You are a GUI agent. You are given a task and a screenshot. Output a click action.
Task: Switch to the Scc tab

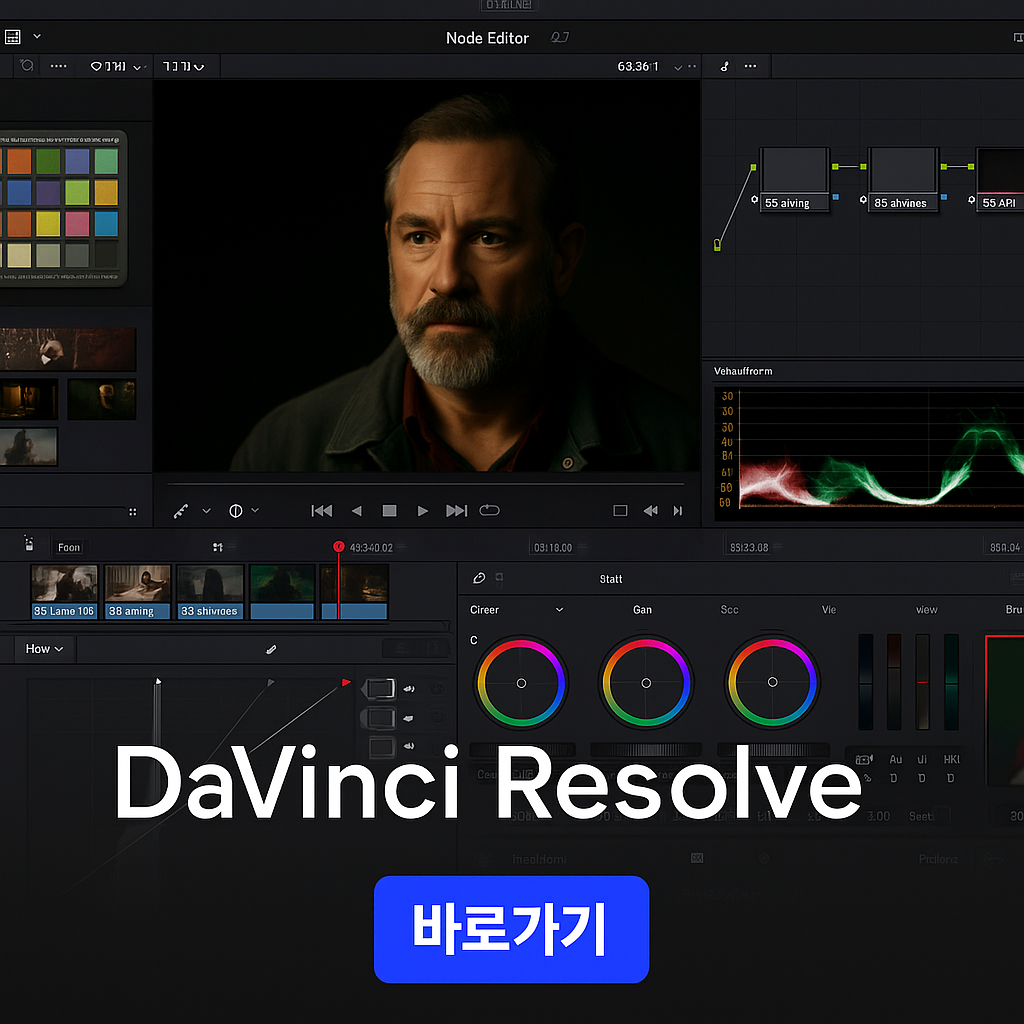click(729, 609)
